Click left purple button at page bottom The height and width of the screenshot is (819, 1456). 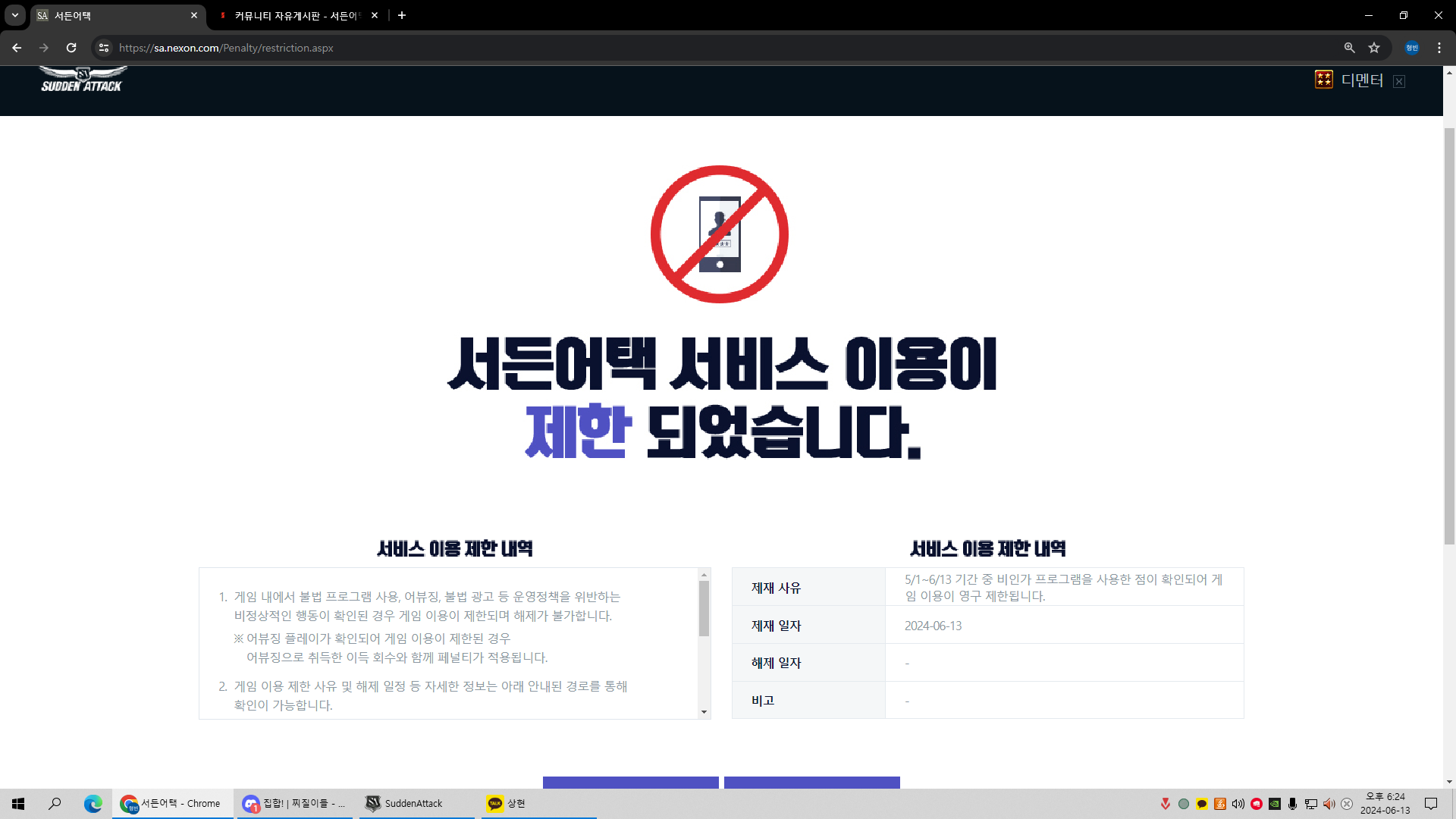(x=630, y=782)
